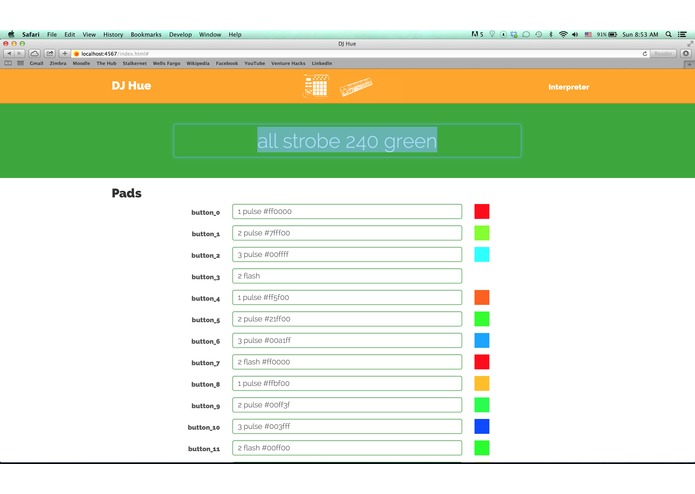Viewport: 695px width, 494px height.
Task: Open the Safari menu
Action: pyautogui.click(x=31, y=35)
